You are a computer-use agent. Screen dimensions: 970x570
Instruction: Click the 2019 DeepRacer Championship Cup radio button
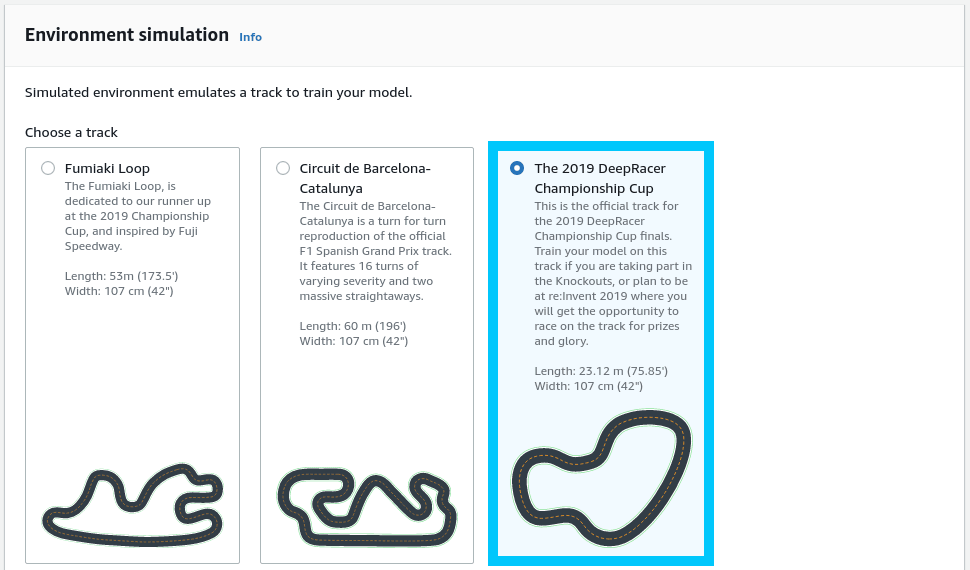point(516,168)
